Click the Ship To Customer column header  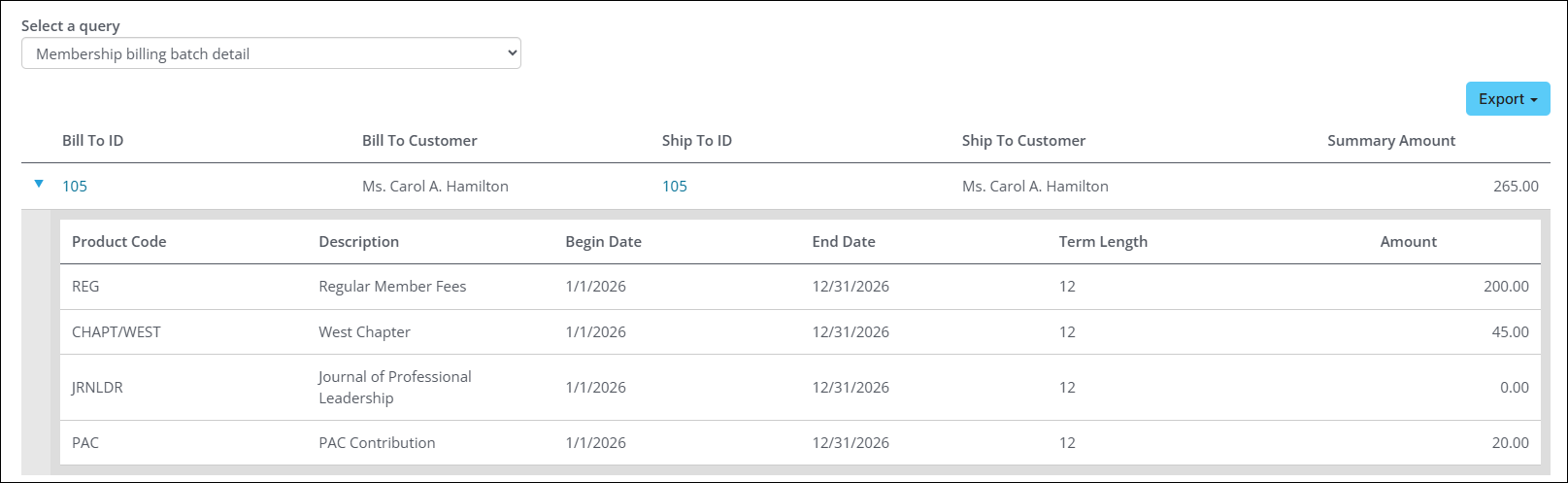pos(1023,141)
